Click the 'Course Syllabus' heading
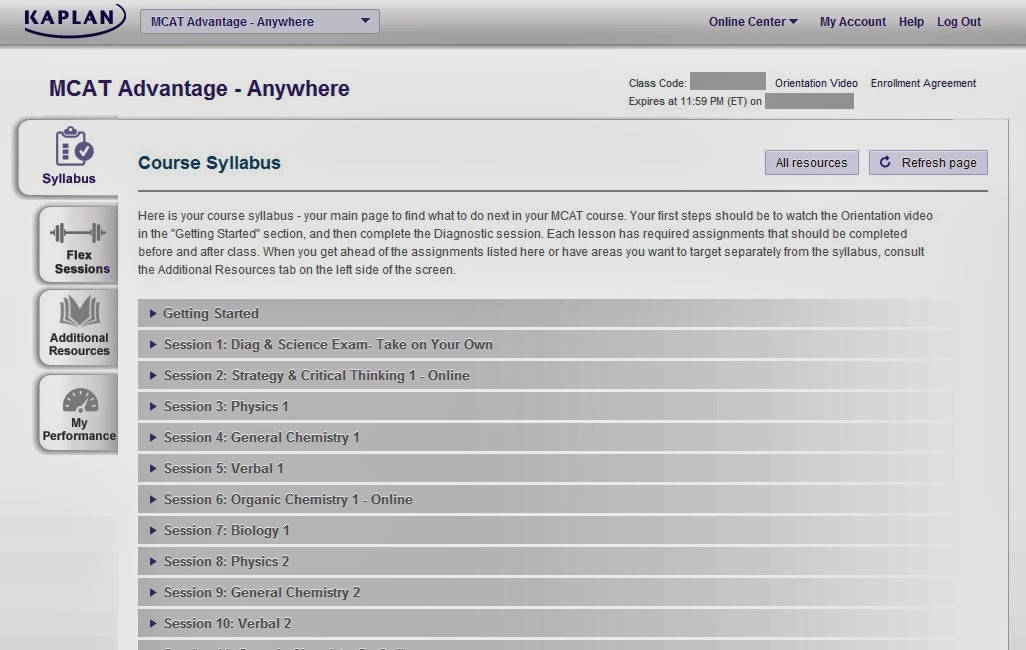The width and height of the screenshot is (1026, 650). (x=209, y=162)
